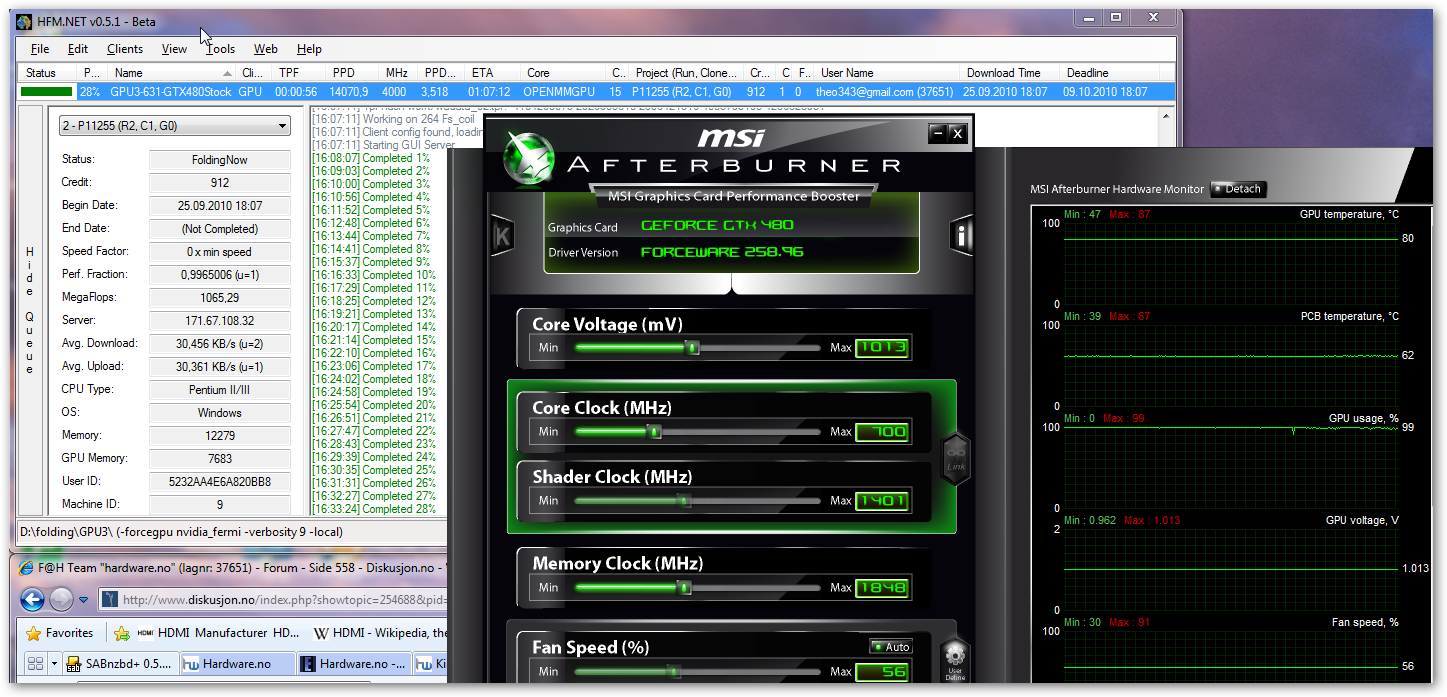This screenshot has width=1447, height=697.
Task: Open the View menu in HFM.NET
Action: pyautogui.click(x=174, y=48)
